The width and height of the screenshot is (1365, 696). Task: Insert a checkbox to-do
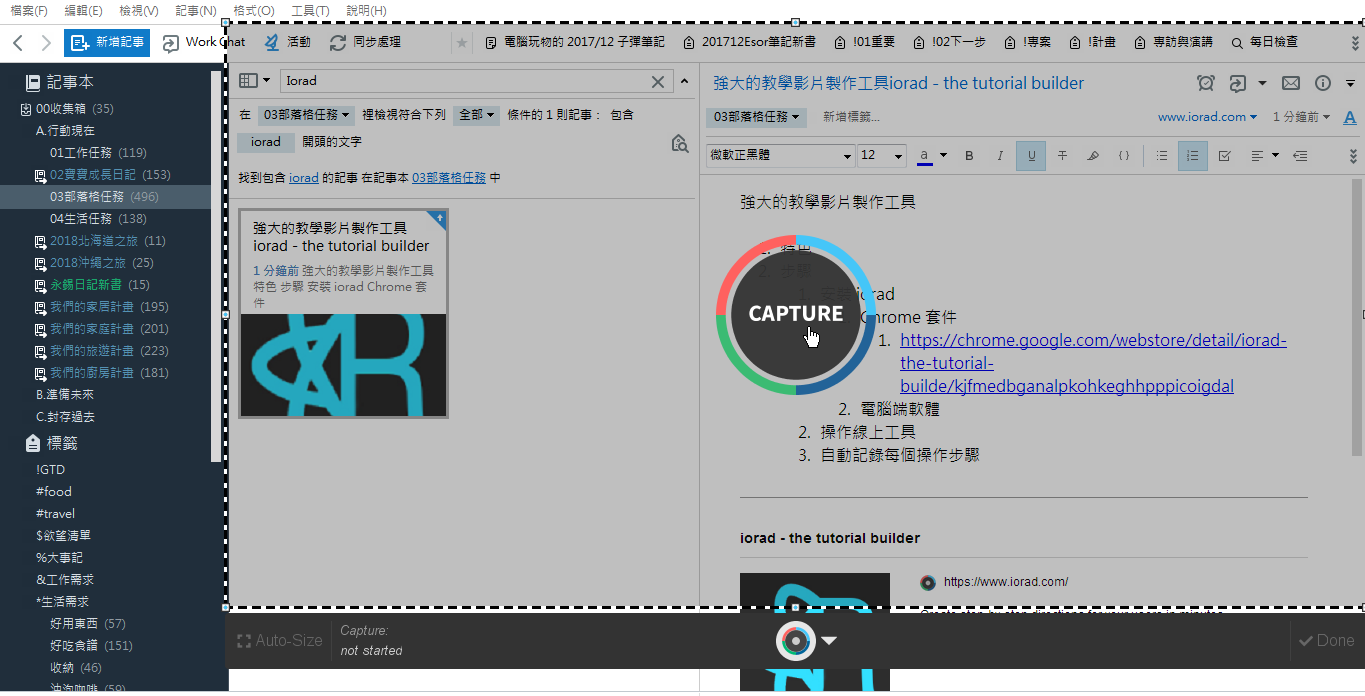click(1224, 155)
